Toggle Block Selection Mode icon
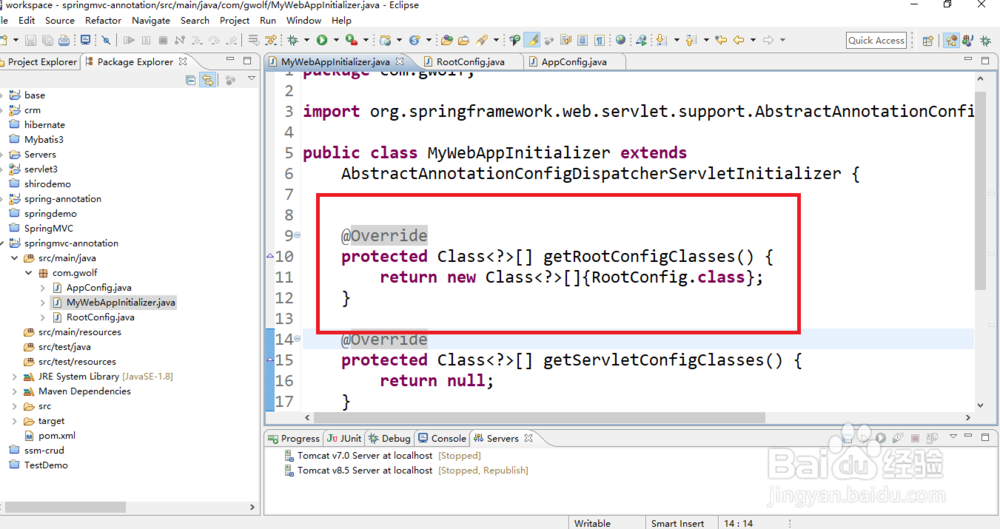1000x529 pixels. (x=582, y=40)
